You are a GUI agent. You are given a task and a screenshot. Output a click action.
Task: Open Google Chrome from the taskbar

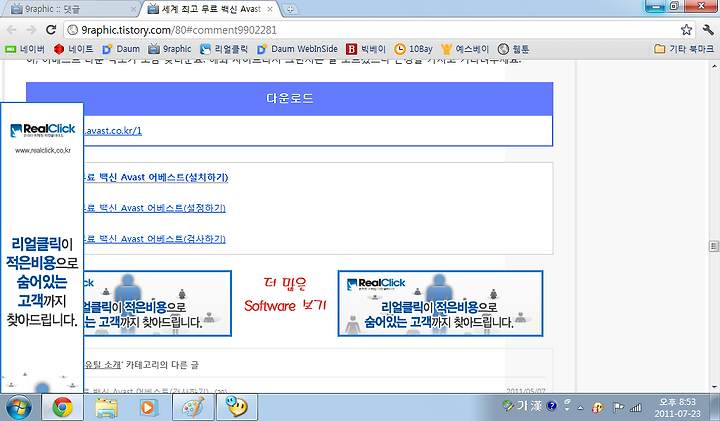tap(62, 407)
